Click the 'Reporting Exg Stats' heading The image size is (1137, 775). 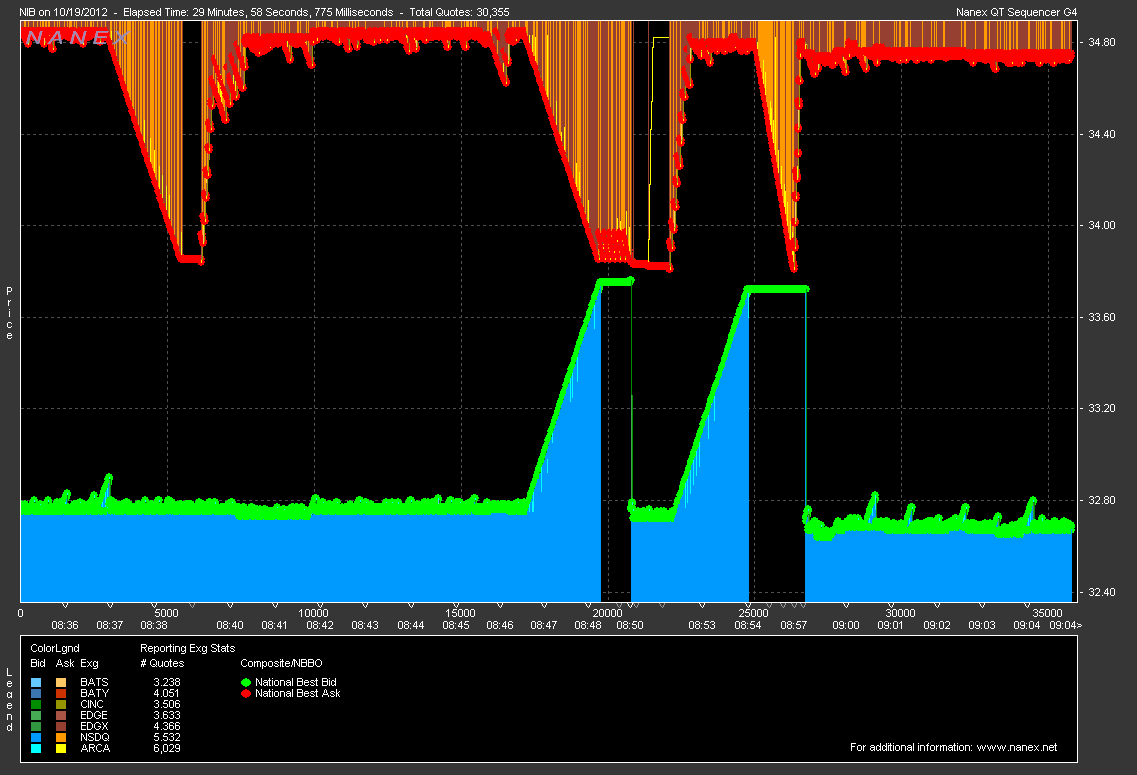click(188, 648)
